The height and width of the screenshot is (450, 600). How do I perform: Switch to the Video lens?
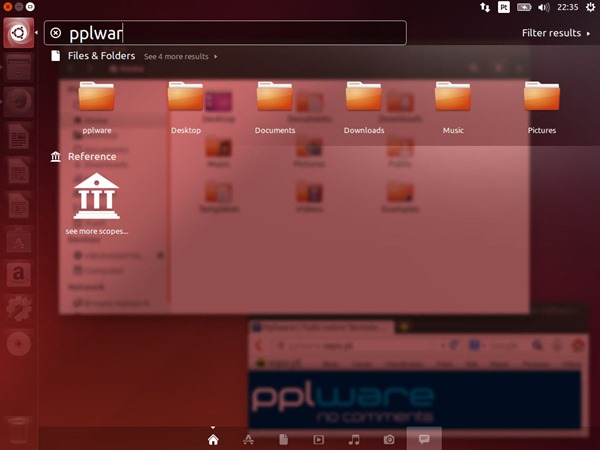point(318,440)
